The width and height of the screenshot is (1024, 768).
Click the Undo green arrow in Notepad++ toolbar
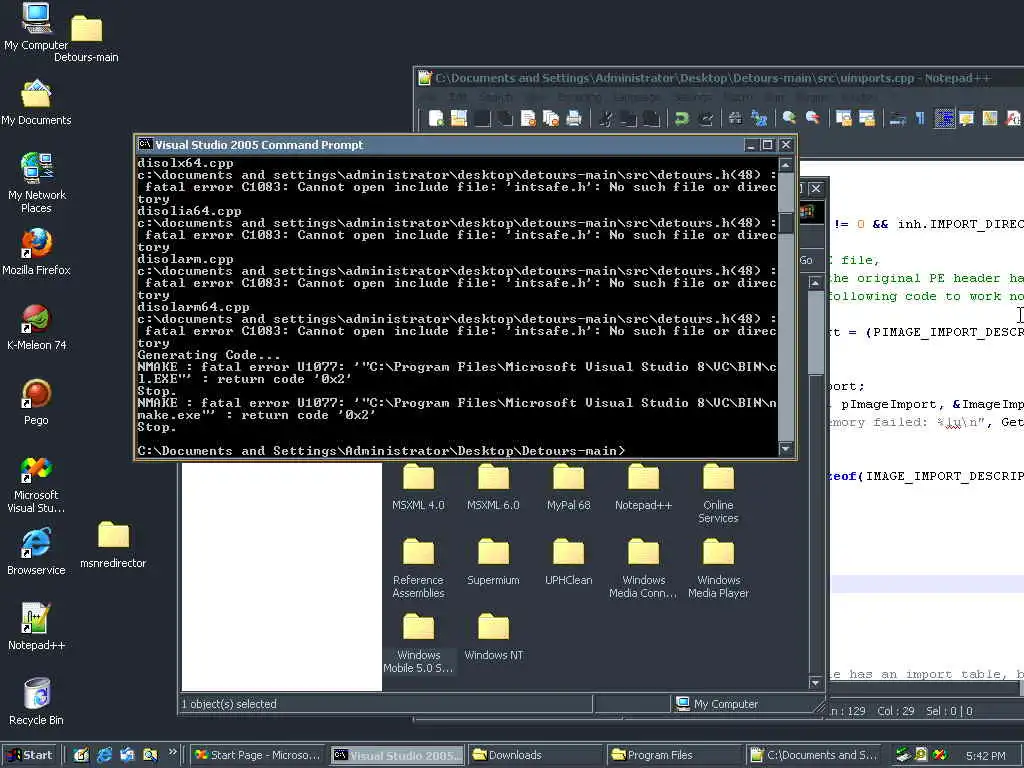click(682, 118)
